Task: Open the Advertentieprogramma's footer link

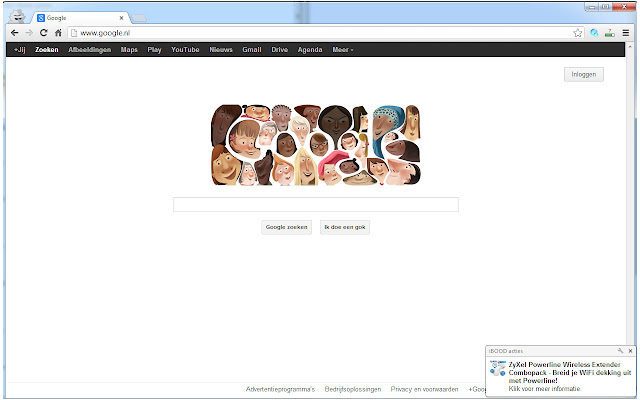Action: coord(280,389)
